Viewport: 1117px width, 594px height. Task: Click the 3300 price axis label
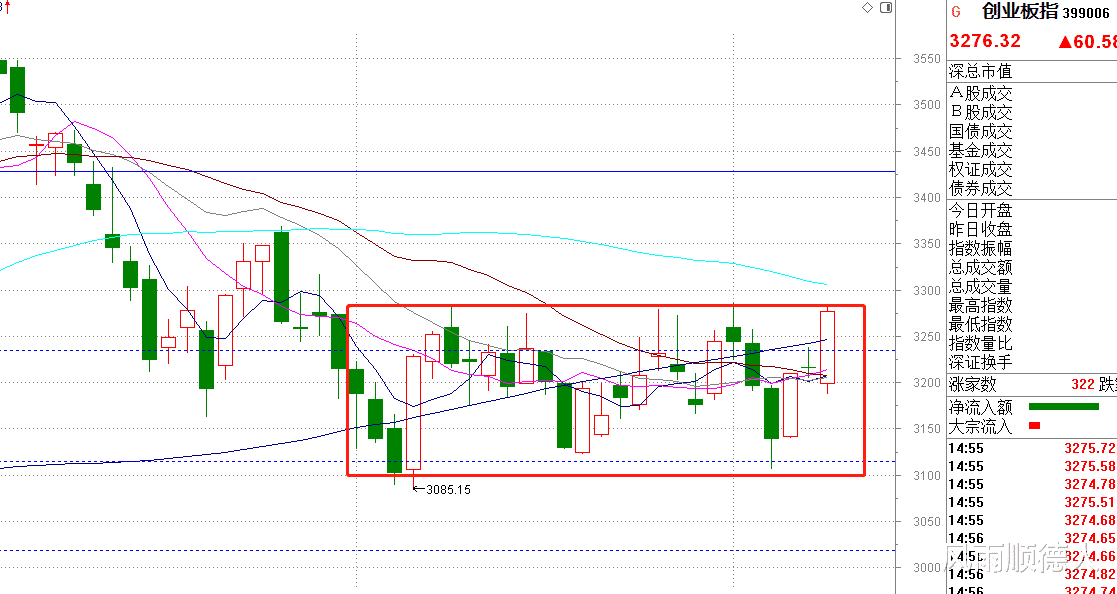click(926, 290)
